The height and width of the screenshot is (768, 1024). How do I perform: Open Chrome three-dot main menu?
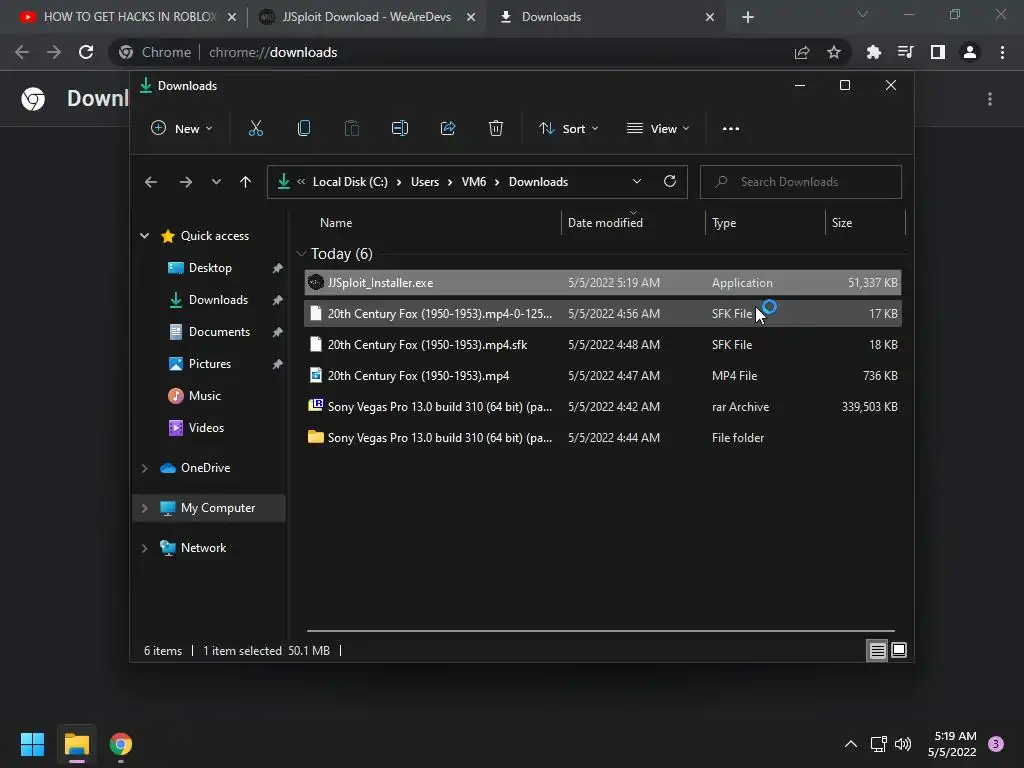click(x=1002, y=52)
